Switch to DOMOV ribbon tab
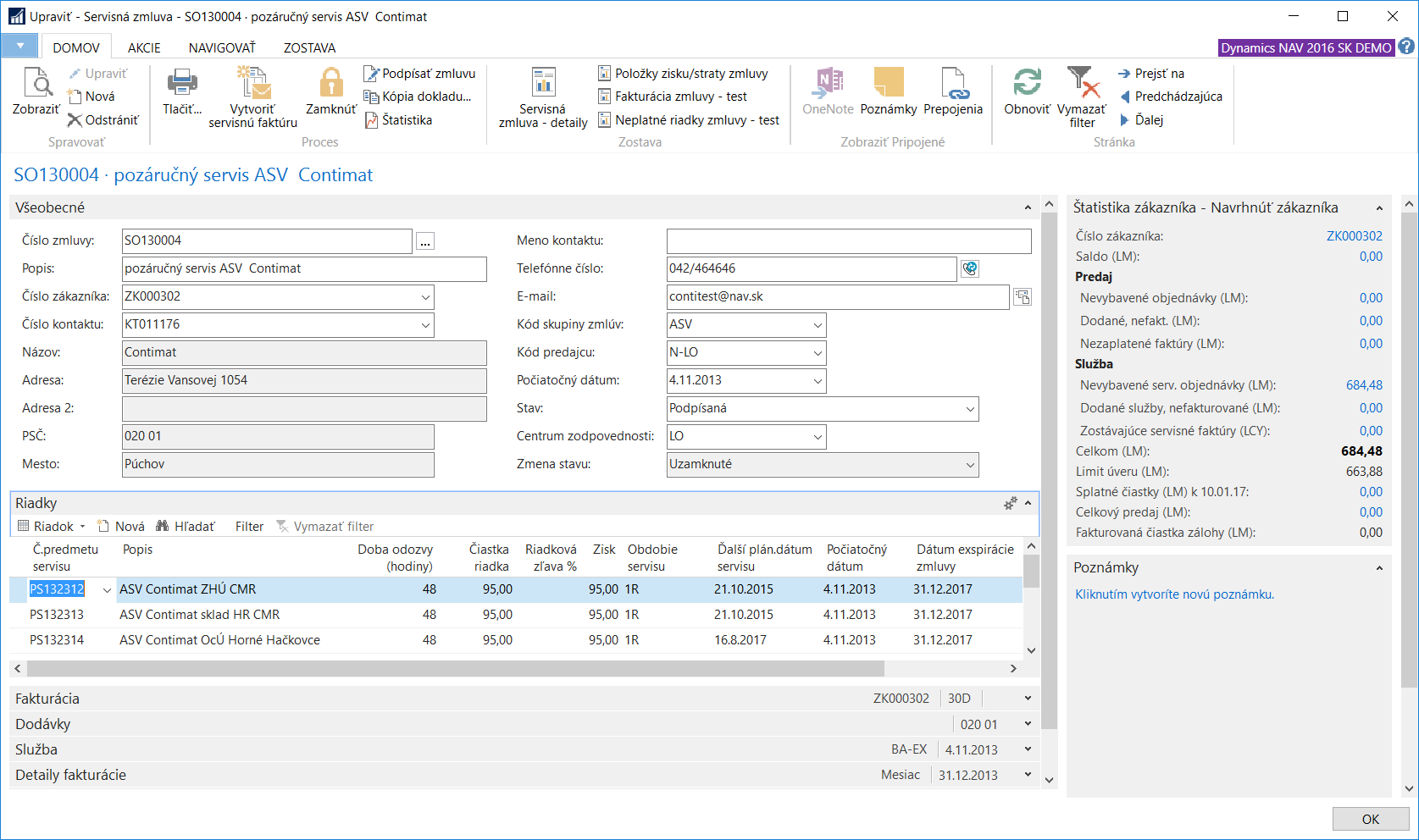Screen dimensions: 1419x840 coord(76,47)
